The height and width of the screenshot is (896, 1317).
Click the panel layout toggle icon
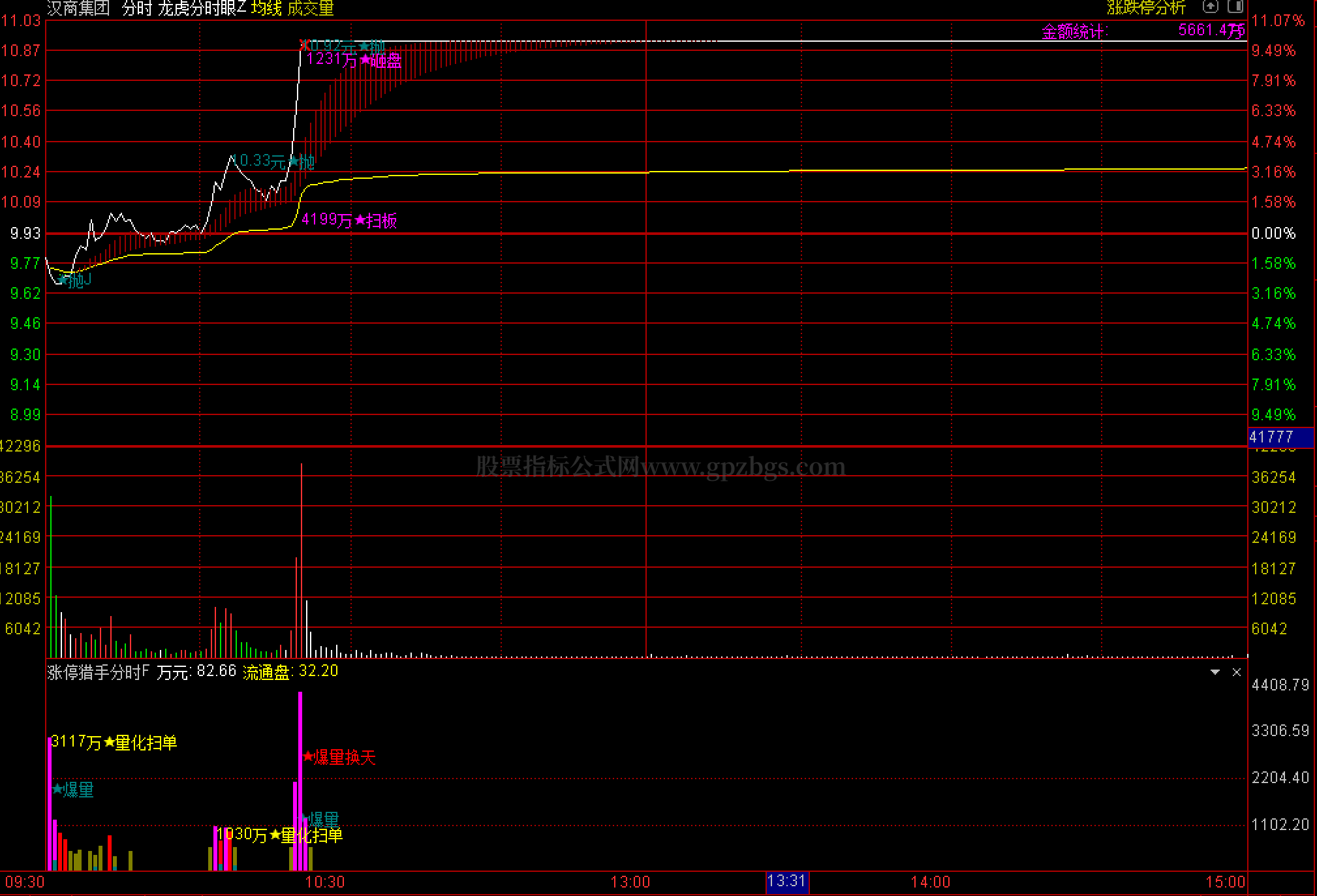click(1235, 7)
